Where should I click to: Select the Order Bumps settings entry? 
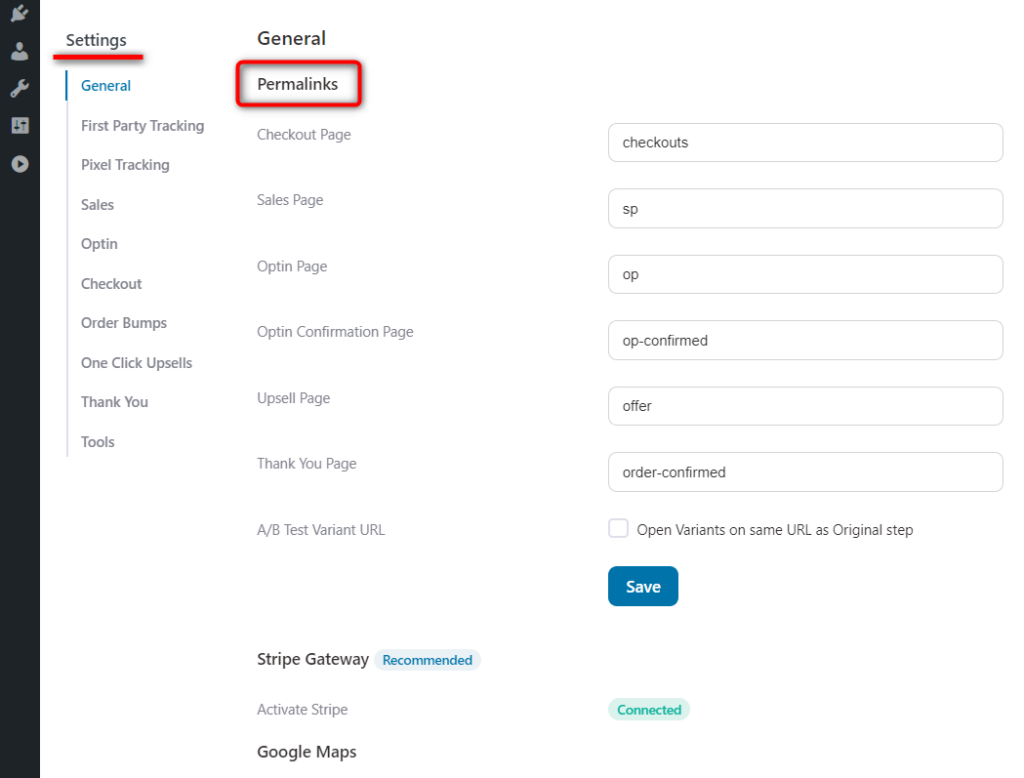click(x=123, y=323)
